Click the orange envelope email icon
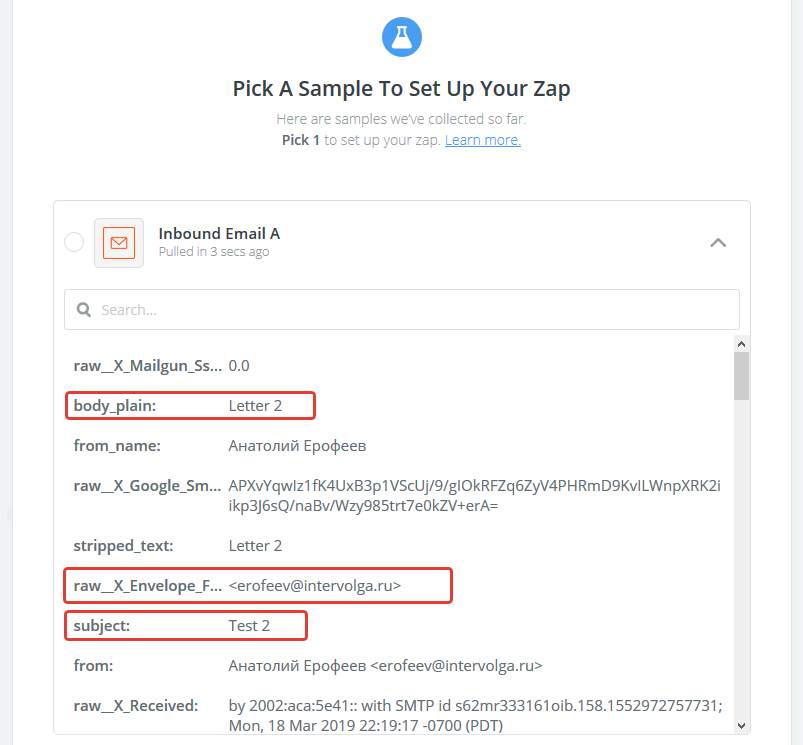803x745 pixels. click(119, 243)
